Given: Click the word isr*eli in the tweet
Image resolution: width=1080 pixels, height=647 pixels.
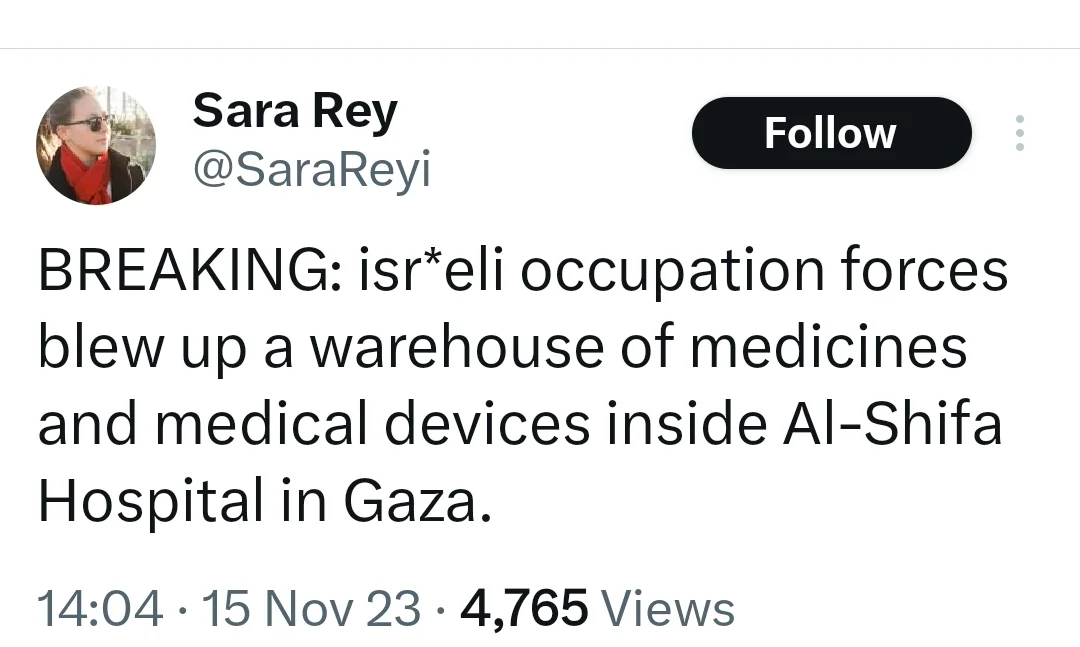Looking at the screenshot, I should point(431,269).
